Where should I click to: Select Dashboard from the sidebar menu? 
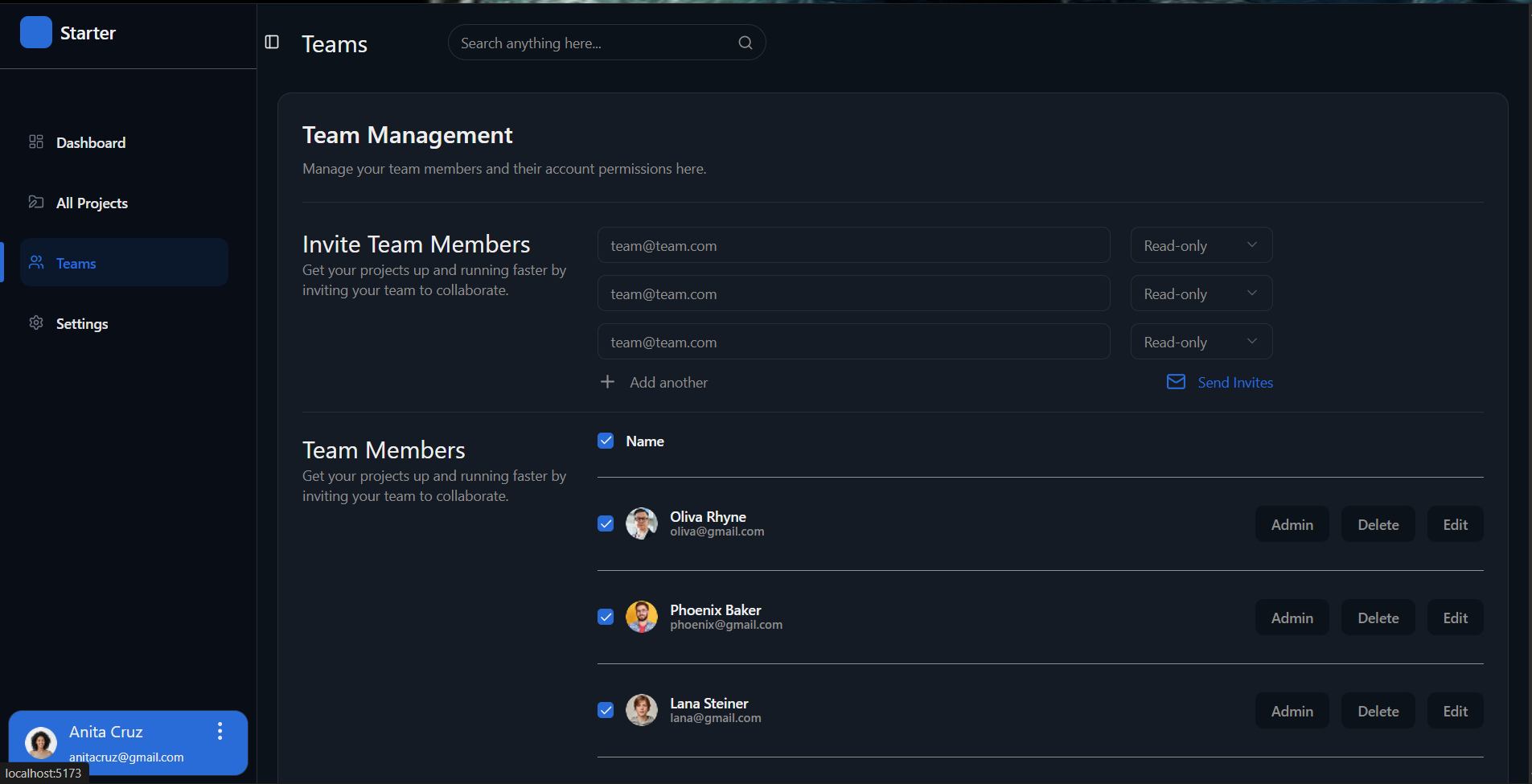point(90,142)
